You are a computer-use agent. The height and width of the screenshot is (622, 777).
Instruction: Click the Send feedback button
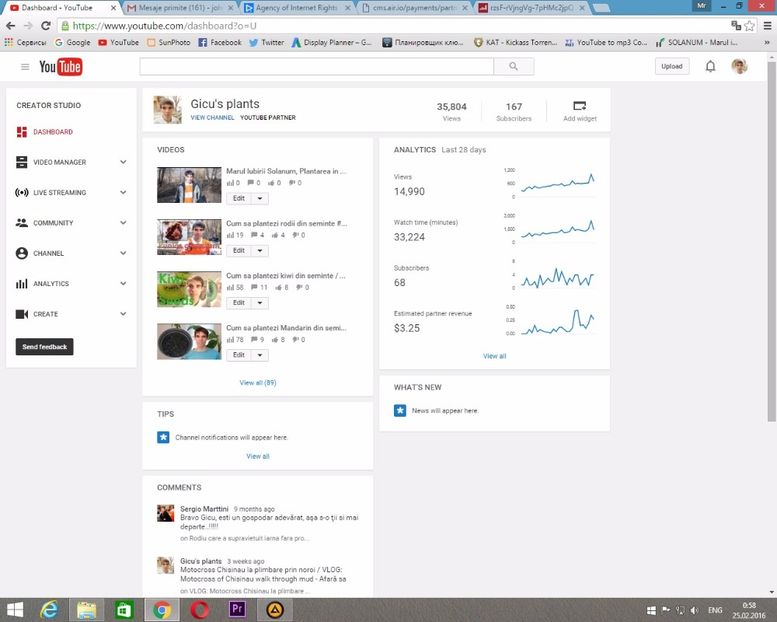pos(45,347)
